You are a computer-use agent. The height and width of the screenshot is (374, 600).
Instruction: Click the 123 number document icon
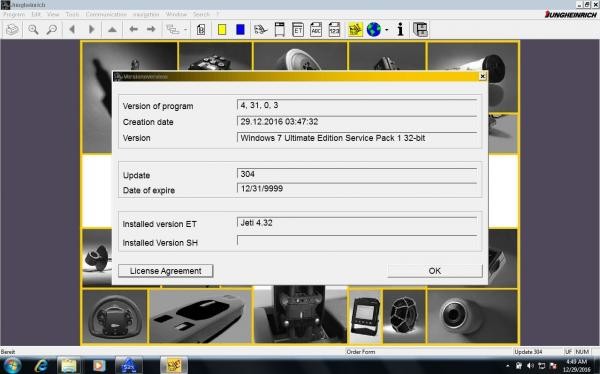tap(334, 29)
